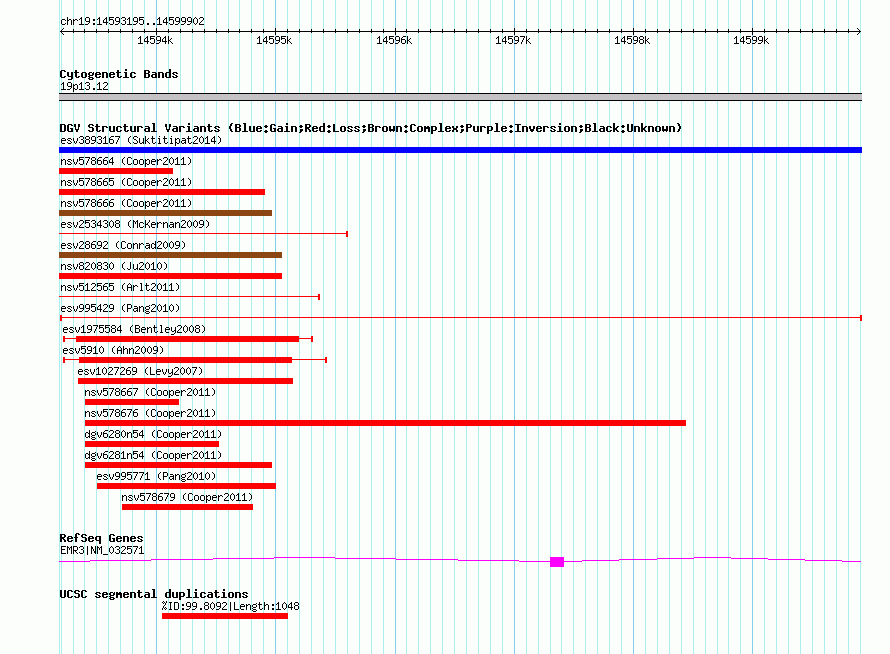Click the esv3893167 (Suktitipat2014) label
This screenshot has height=654, width=890.
141,140
